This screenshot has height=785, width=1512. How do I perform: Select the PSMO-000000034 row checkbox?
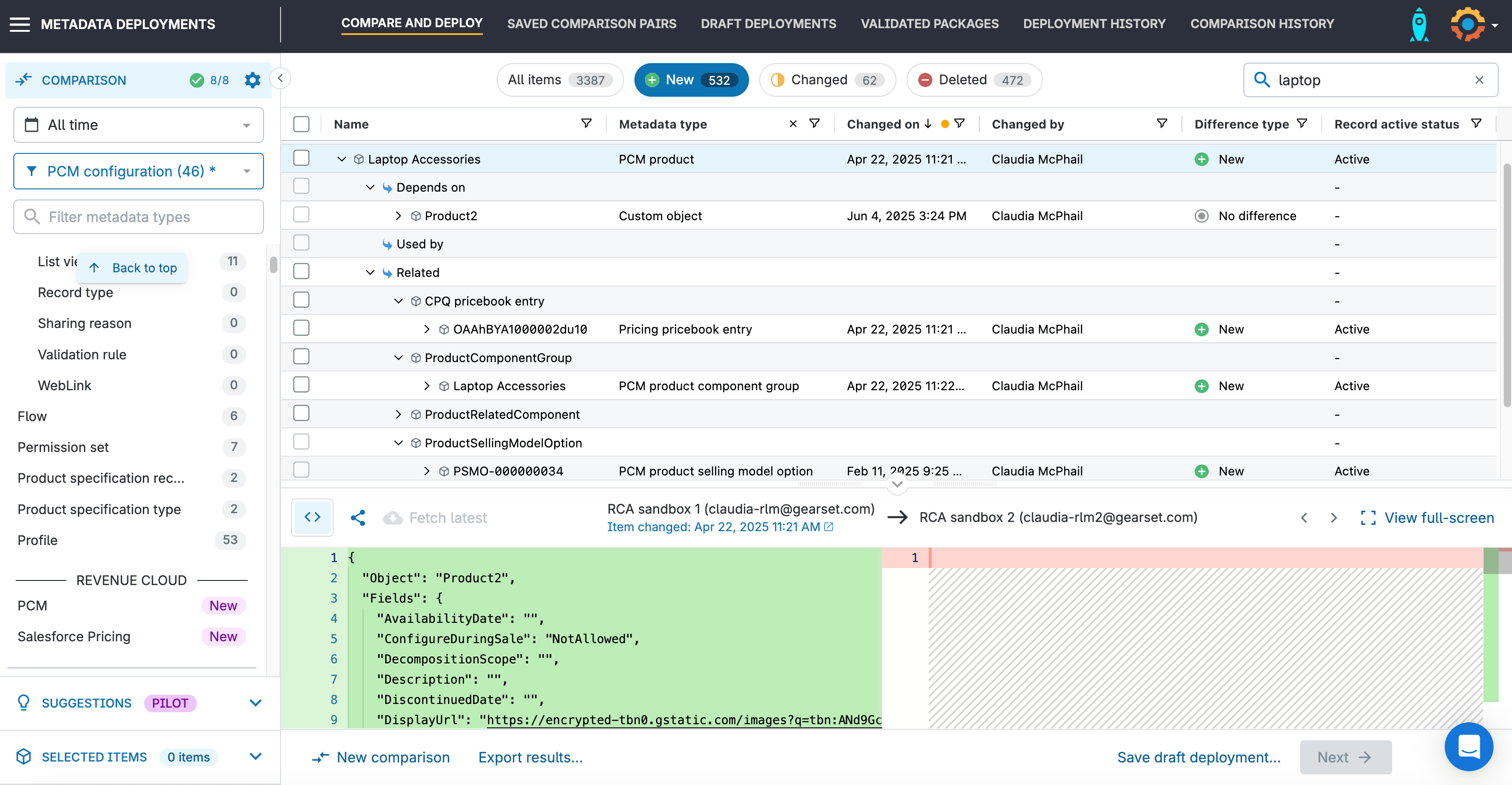[301, 470]
